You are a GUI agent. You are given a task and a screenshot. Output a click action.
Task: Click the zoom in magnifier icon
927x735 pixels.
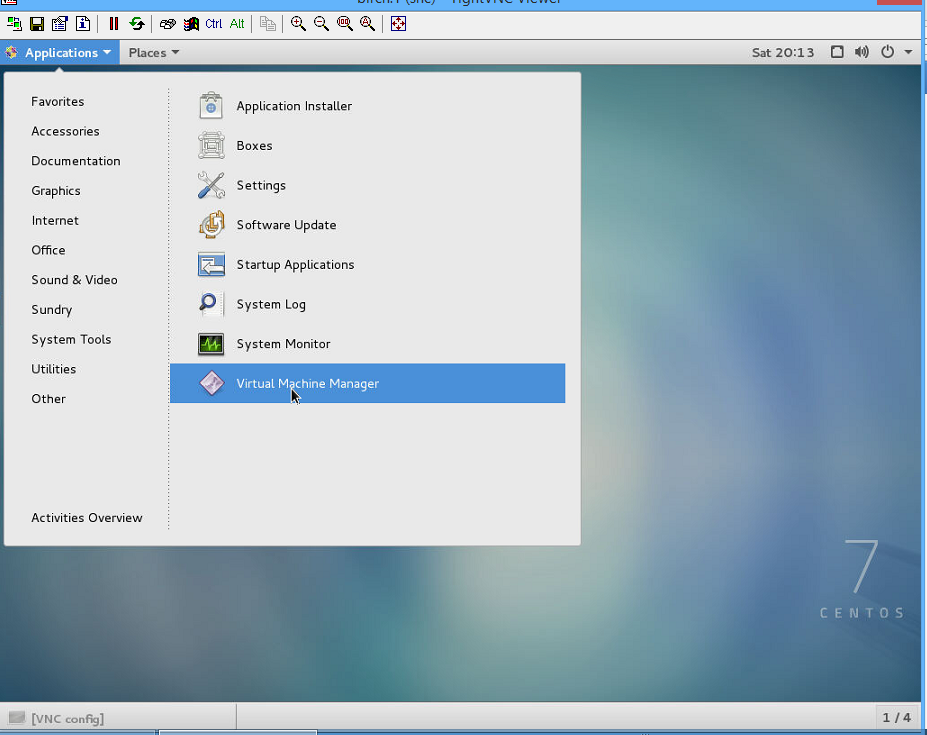[298, 24]
